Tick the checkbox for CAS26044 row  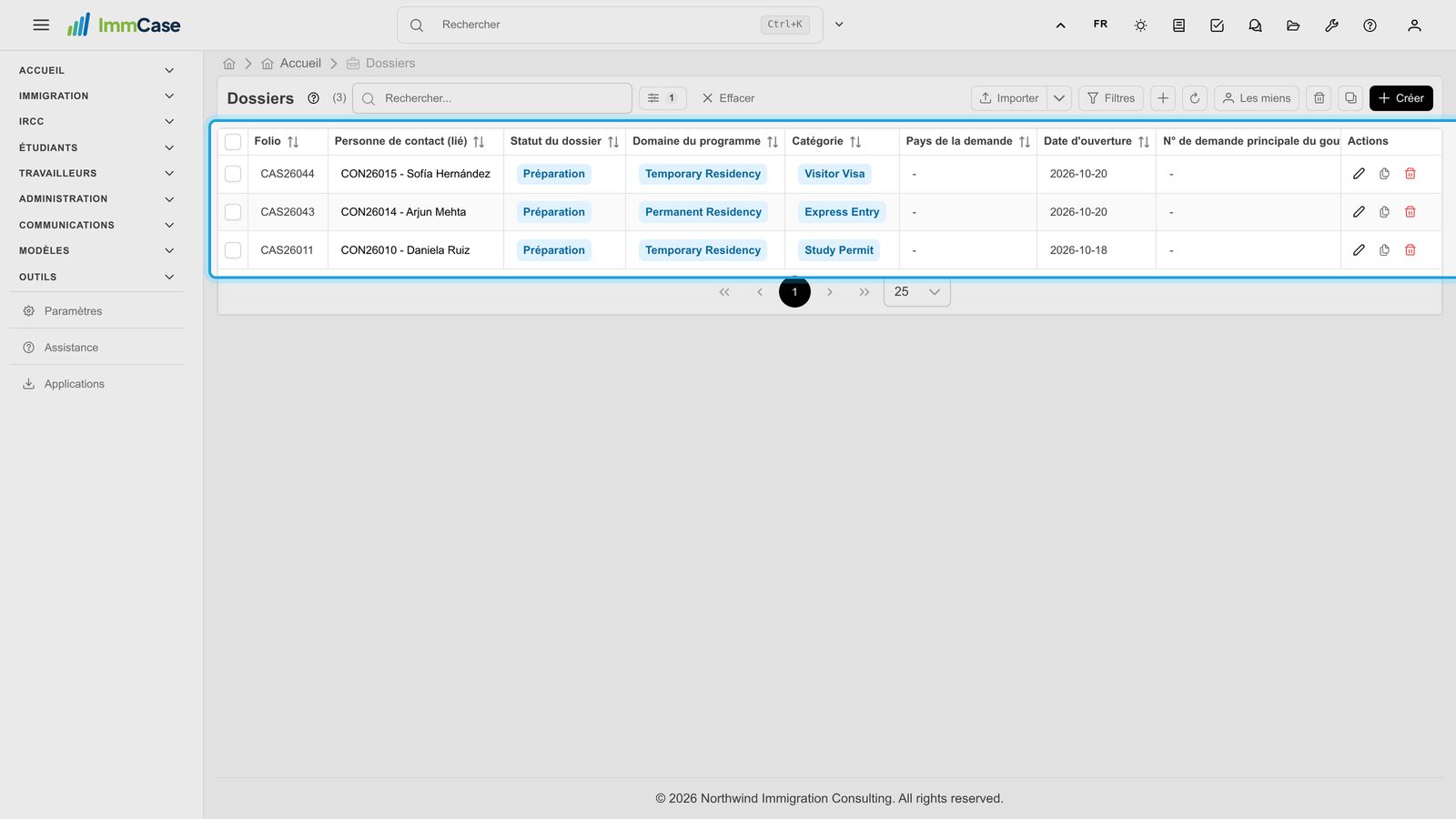(233, 174)
